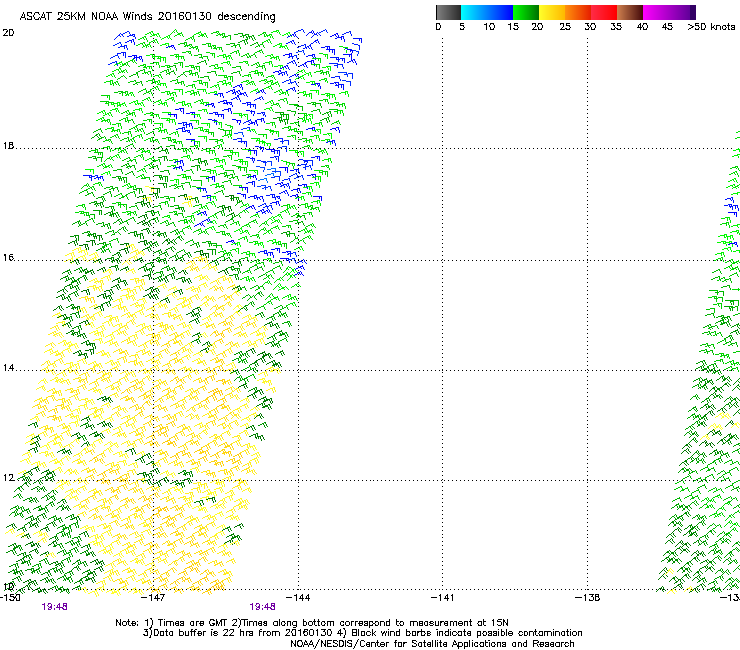This screenshot has height=650, width=740.
Task: Click the orange 25–30 knots legend swatch
Action: pyautogui.click(x=578, y=12)
